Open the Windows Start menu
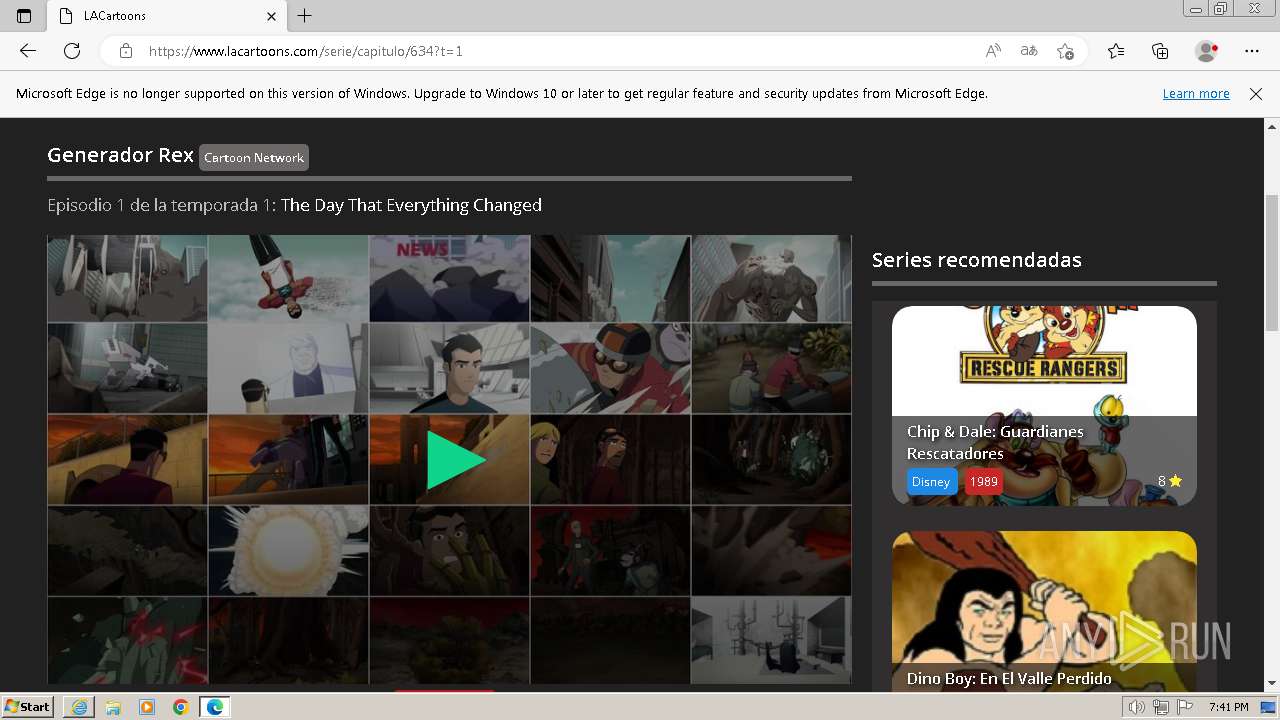The image size is (1280, 720). [28, 706]
